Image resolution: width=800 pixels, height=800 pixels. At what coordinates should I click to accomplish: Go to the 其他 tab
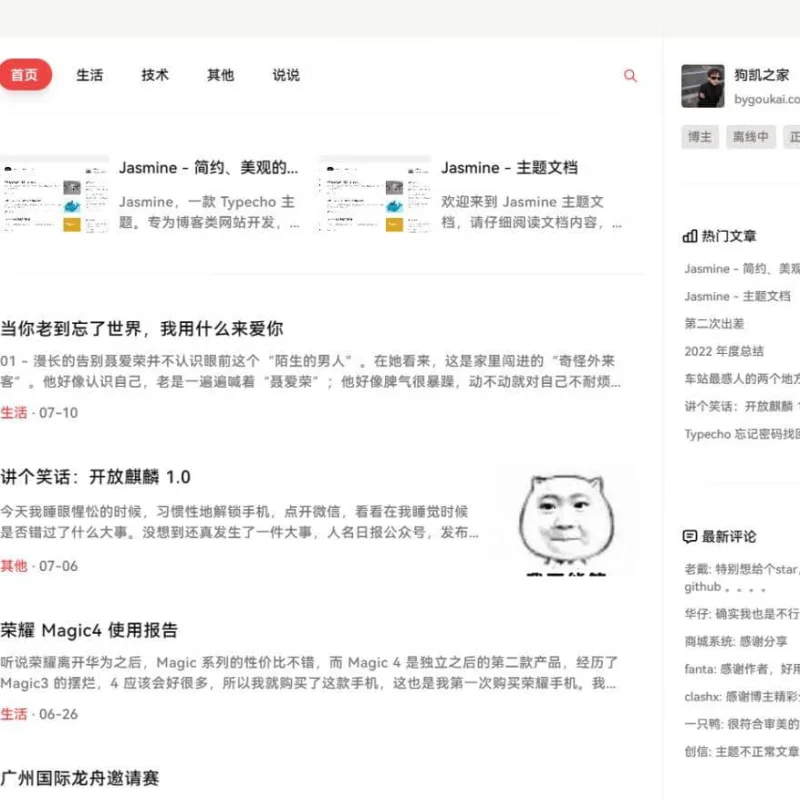coord(220,75)
